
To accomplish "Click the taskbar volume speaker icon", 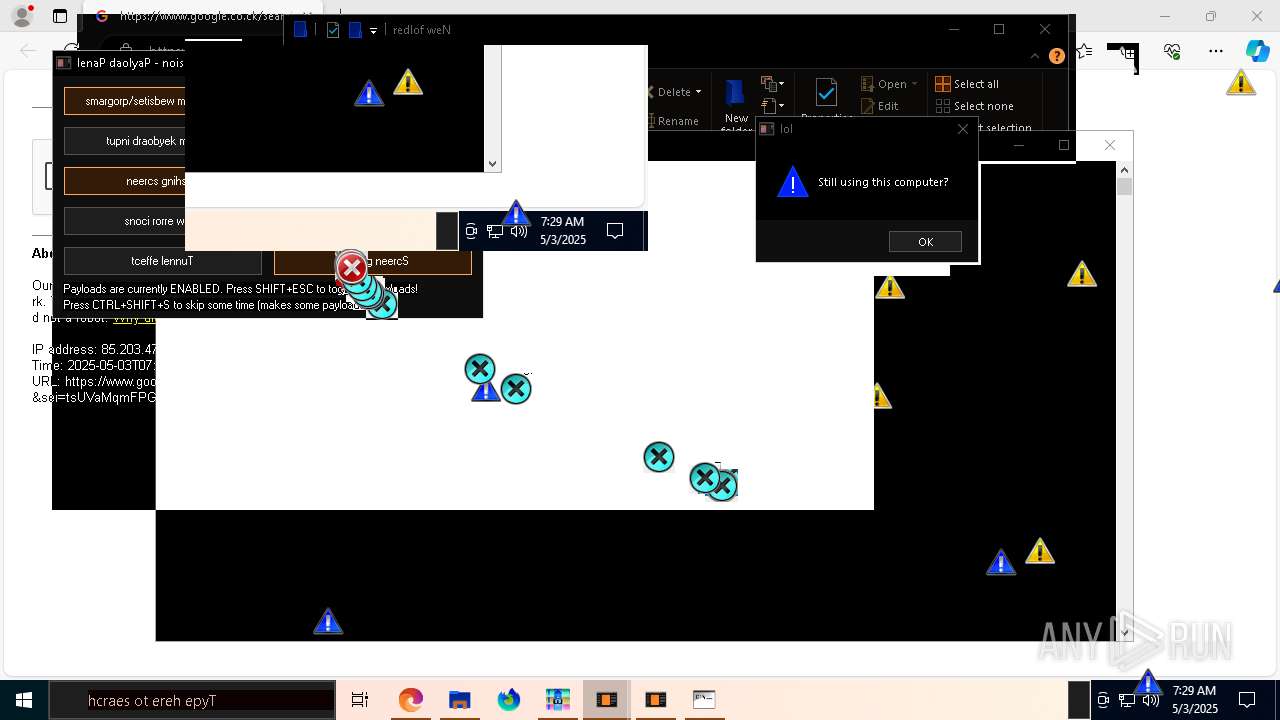I will tap(1150, 700).
